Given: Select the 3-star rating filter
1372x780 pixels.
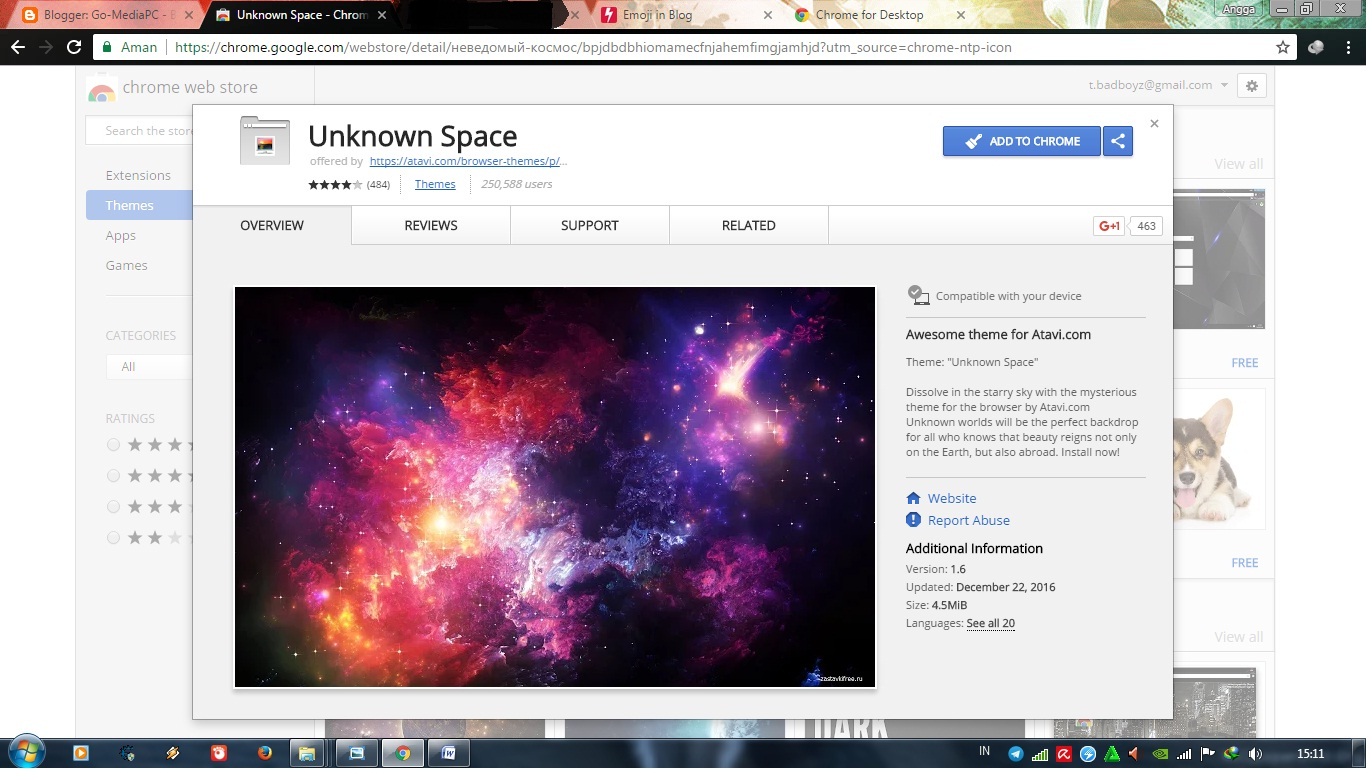Looking at the screenshot, I should (x=113, y=506).
